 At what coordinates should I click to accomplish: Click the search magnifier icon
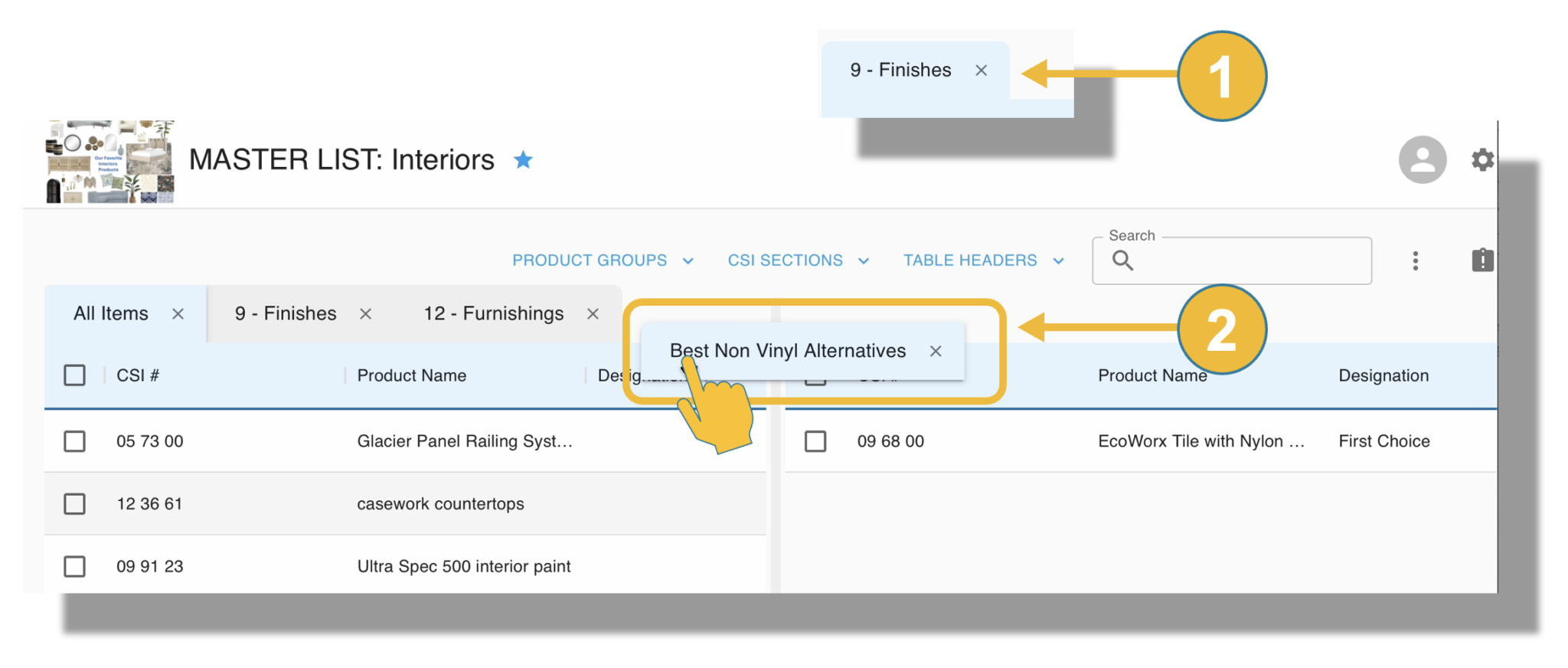coord(1122,260)
